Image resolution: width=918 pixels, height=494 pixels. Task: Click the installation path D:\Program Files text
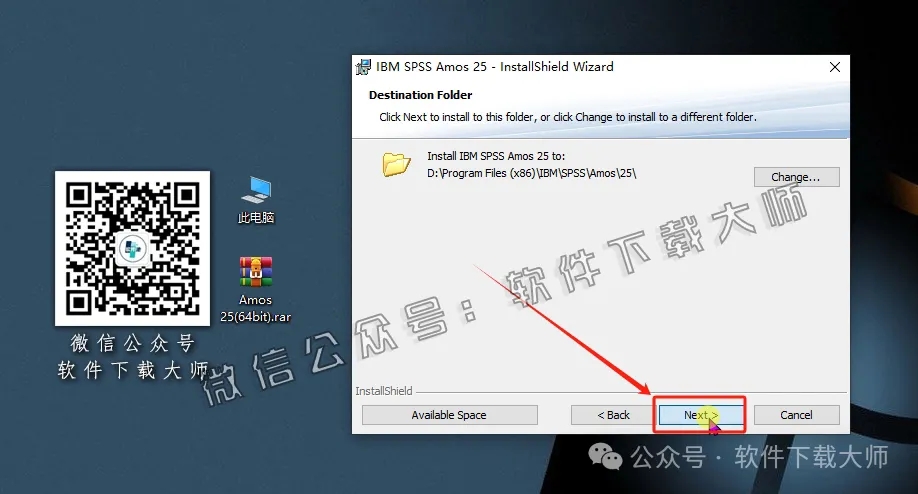(x=531, y=173)
